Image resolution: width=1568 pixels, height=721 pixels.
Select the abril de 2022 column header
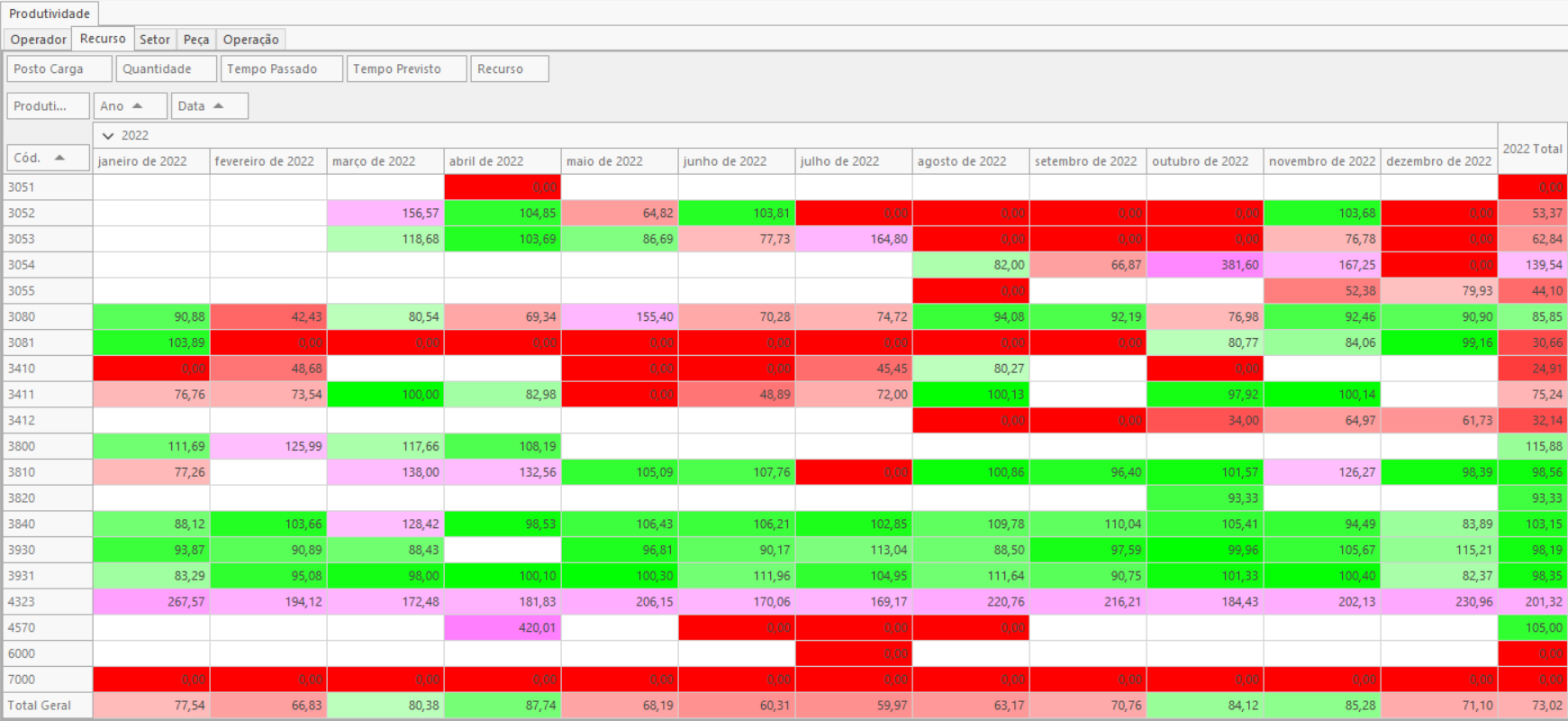coord(502,161)
